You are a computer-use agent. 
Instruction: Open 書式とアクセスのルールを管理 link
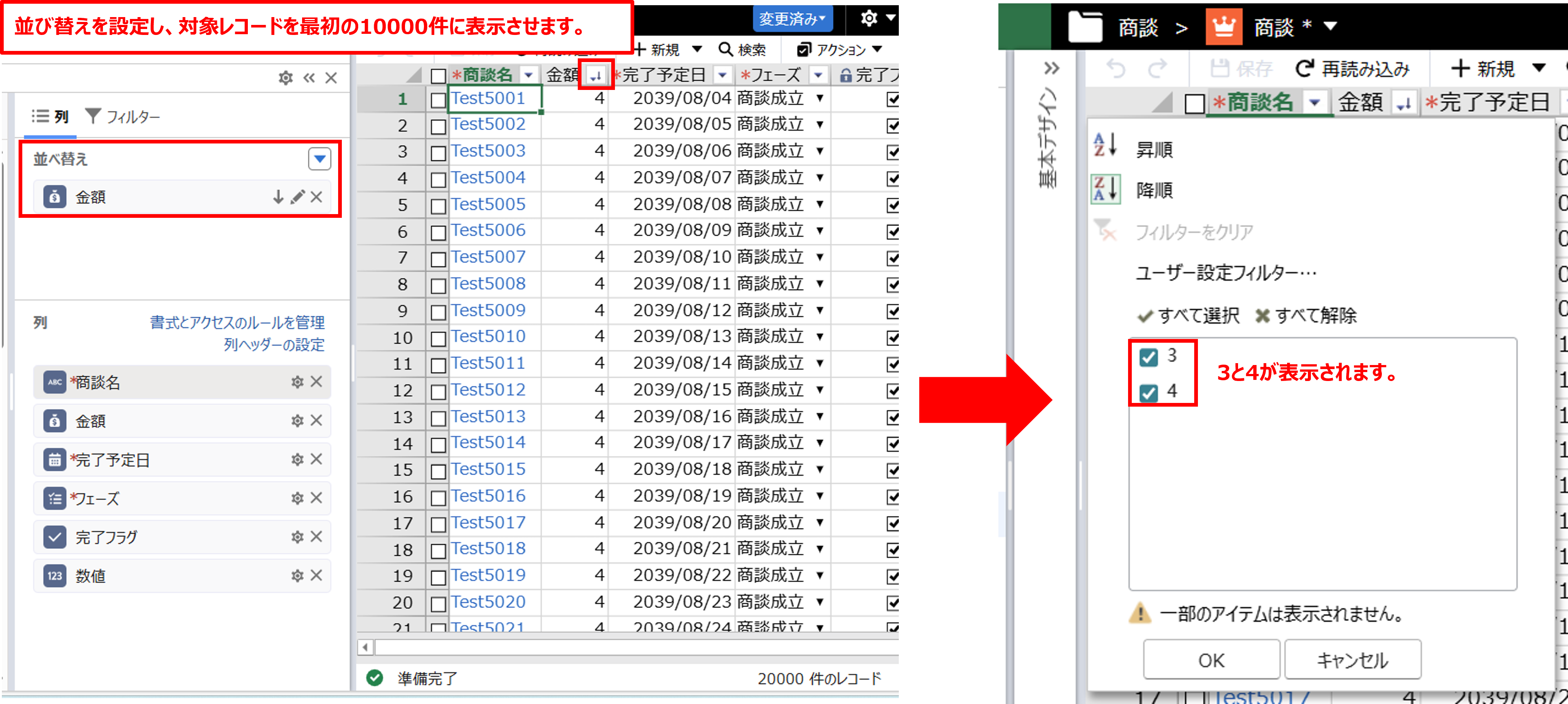[x=237, y=322]
